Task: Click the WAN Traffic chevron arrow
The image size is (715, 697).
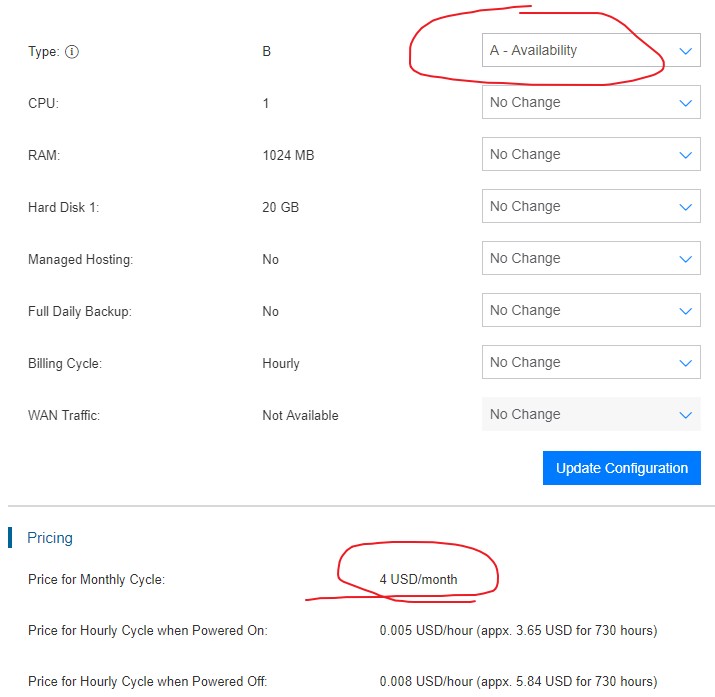Action: pos(685,415)
